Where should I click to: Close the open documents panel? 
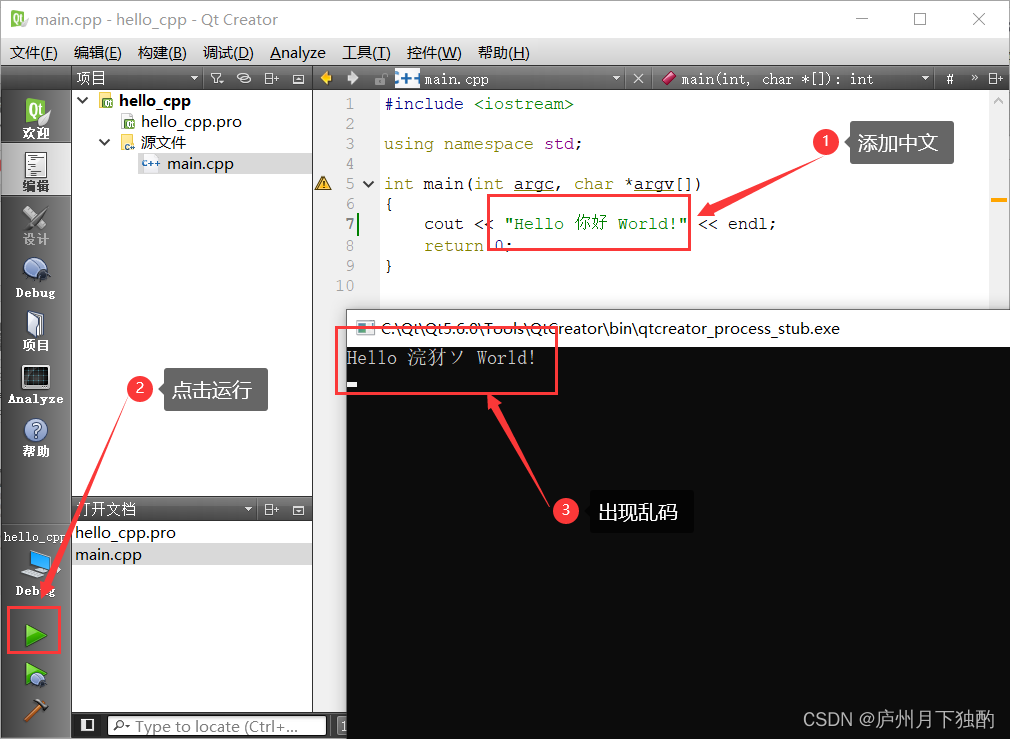[x=298, y=510]
